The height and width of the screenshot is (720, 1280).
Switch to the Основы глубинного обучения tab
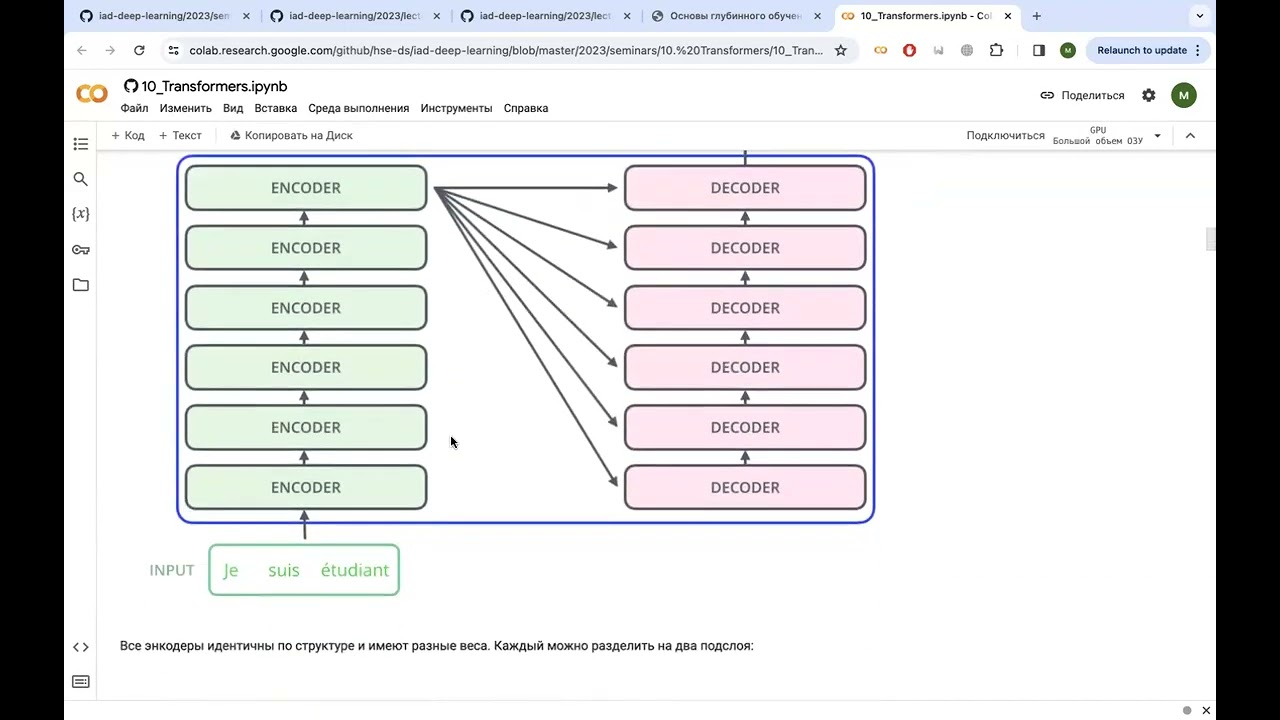pos(735,16)
